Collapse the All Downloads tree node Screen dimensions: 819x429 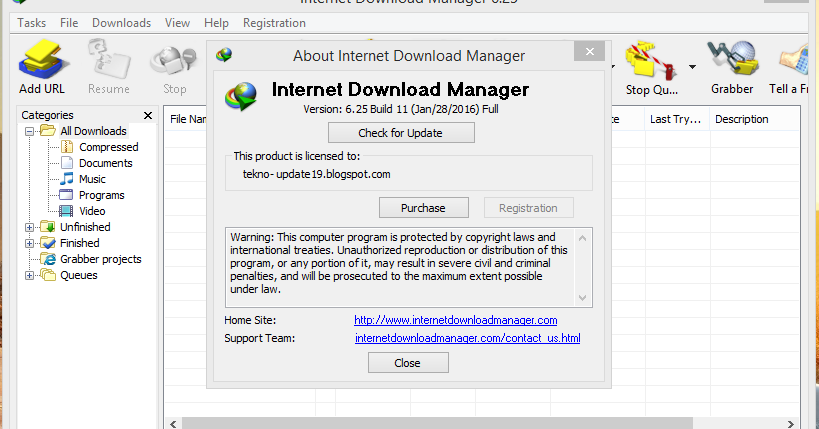click(30, 132)
